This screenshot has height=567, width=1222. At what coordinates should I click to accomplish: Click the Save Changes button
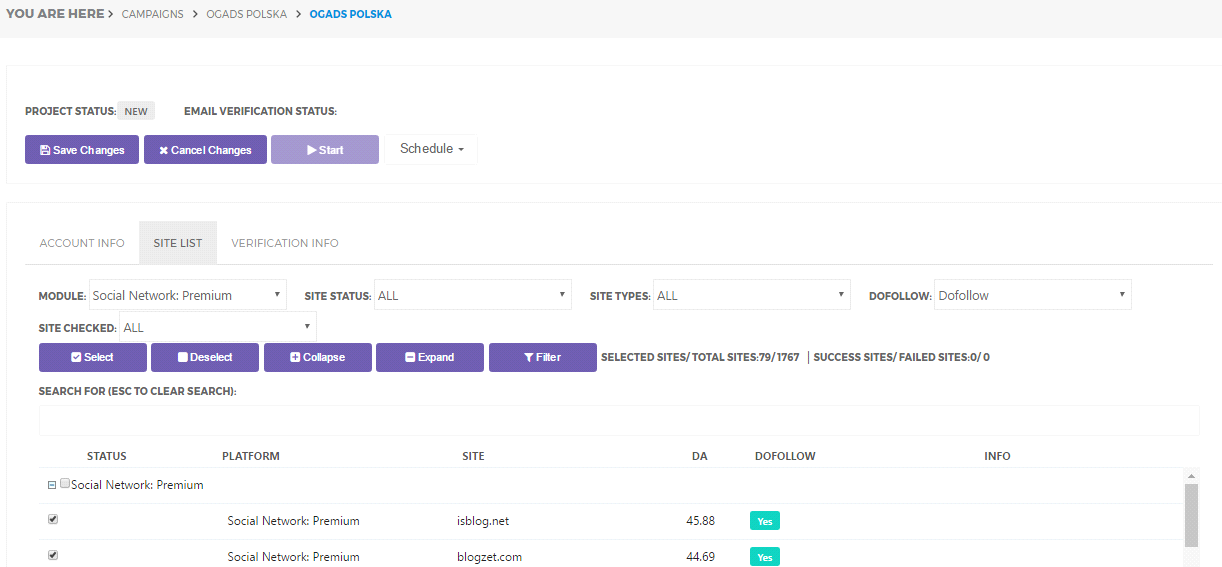(82, 150)
